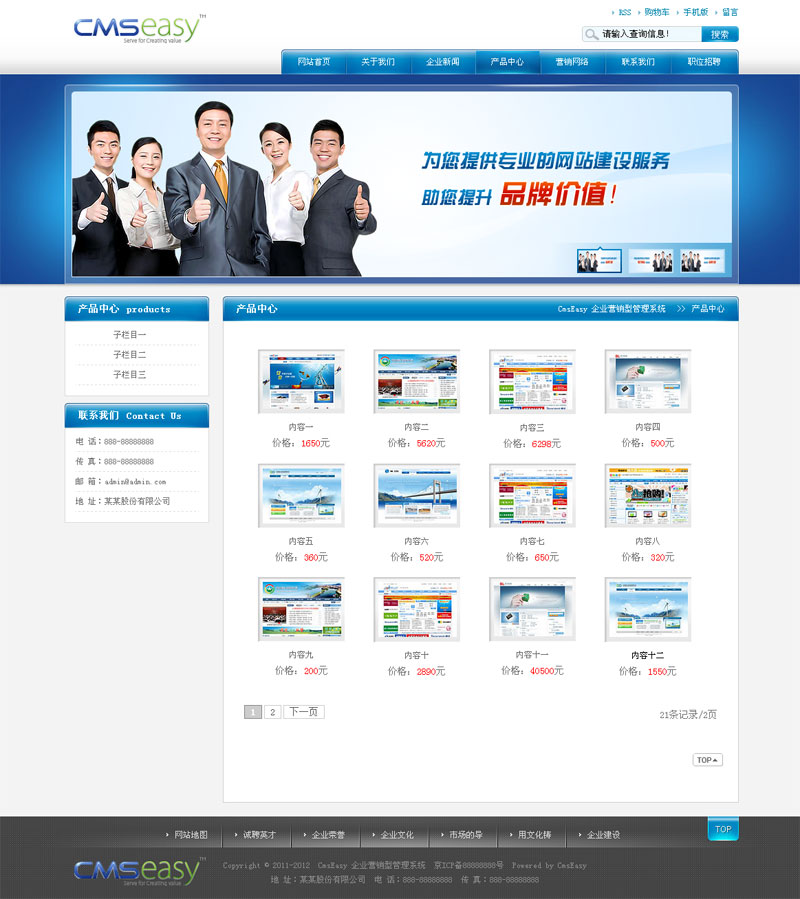
Task: Open 子栏目一 in the products sidebar
Action: pos(130,334)
